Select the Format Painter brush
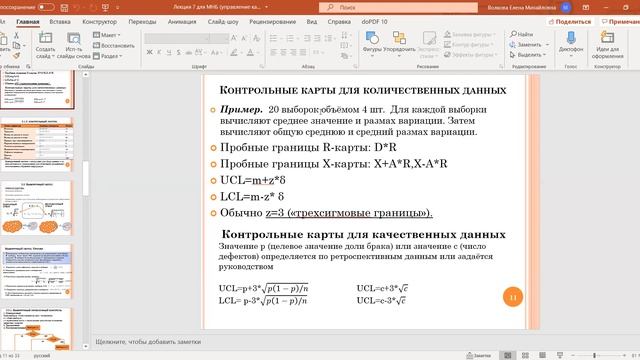This screenshot has width=640, height=360. 16,55
